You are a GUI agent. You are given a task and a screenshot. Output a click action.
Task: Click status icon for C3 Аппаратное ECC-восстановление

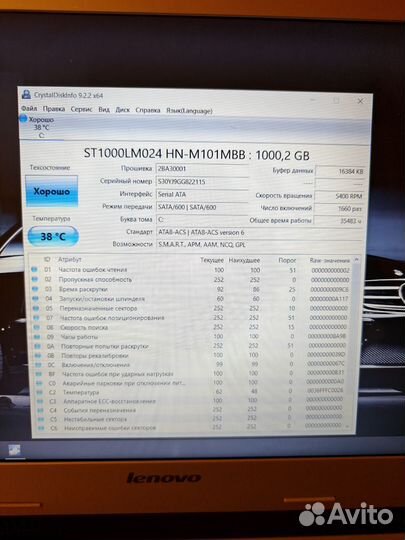[40, 401]
